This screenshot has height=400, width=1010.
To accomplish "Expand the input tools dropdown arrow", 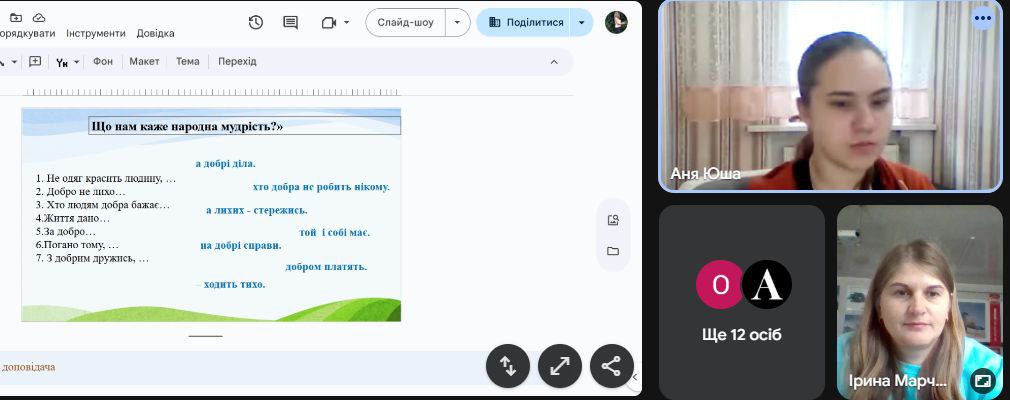I will (77, 62).
